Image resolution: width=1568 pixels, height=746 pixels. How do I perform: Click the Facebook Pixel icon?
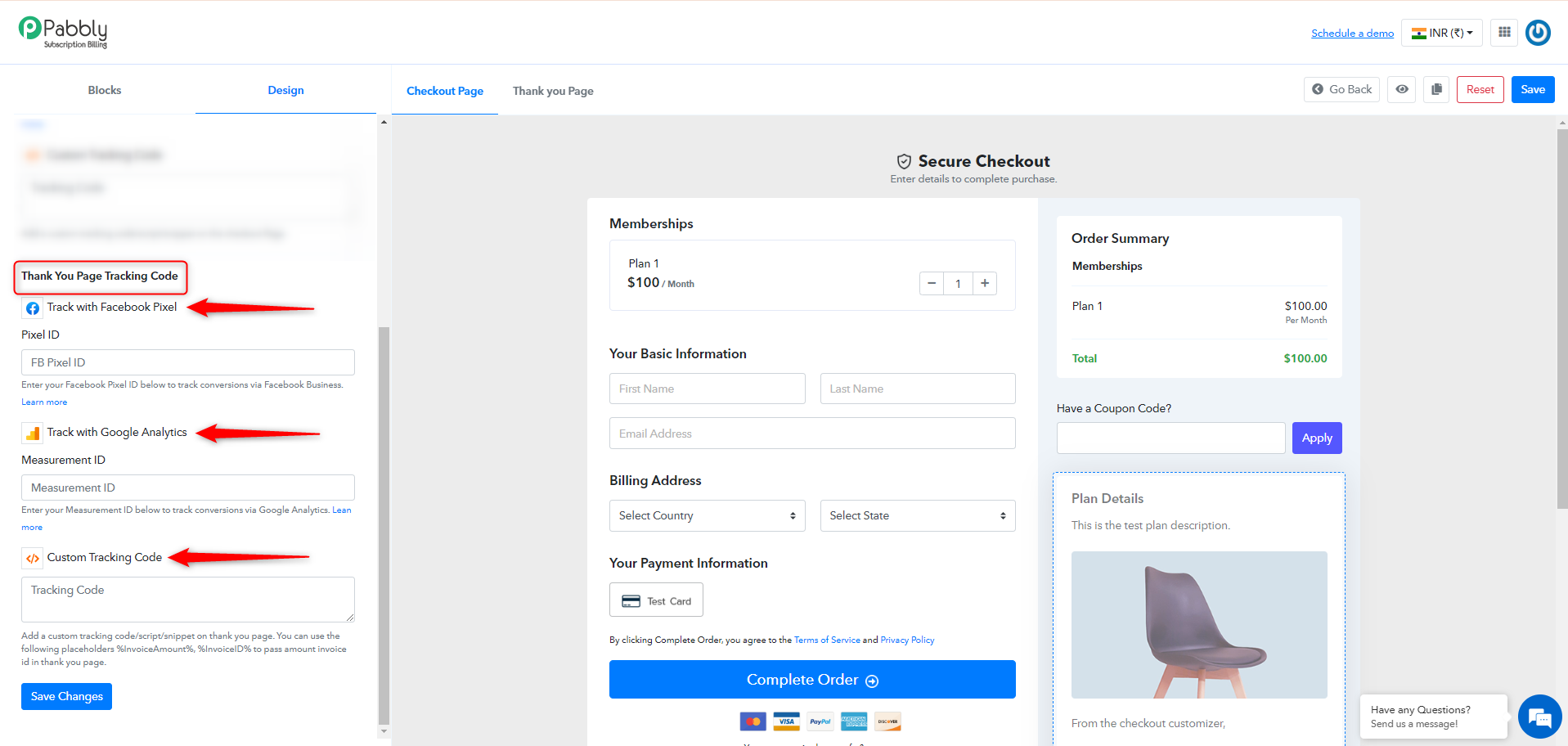32,308
